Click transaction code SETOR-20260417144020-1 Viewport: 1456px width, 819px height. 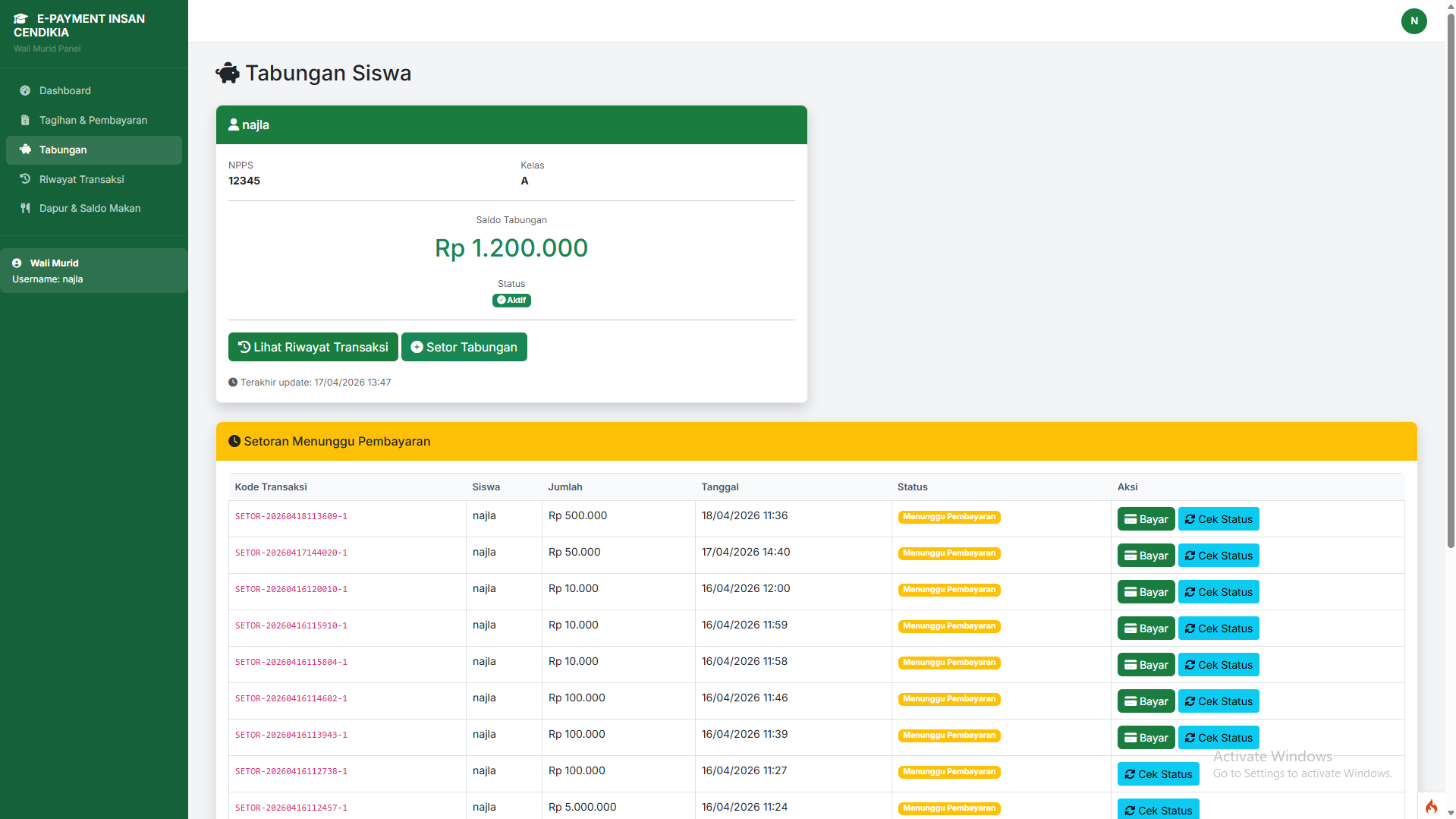291,553
